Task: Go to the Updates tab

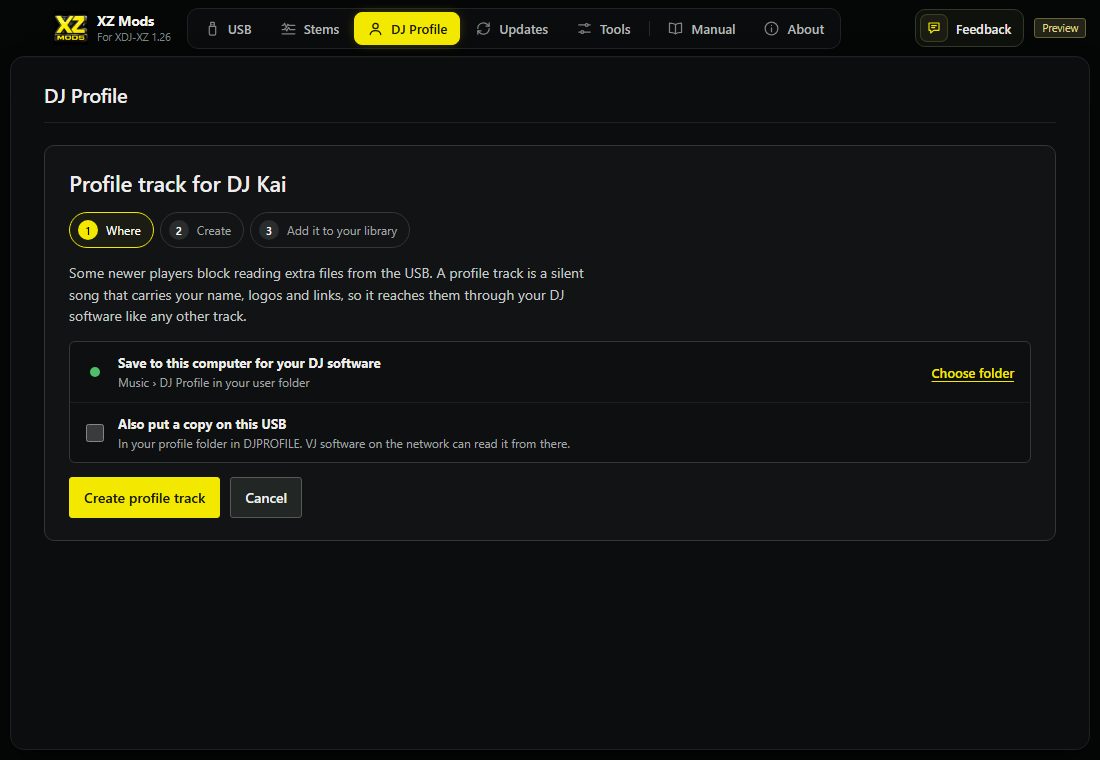Action: pos(512,29)
